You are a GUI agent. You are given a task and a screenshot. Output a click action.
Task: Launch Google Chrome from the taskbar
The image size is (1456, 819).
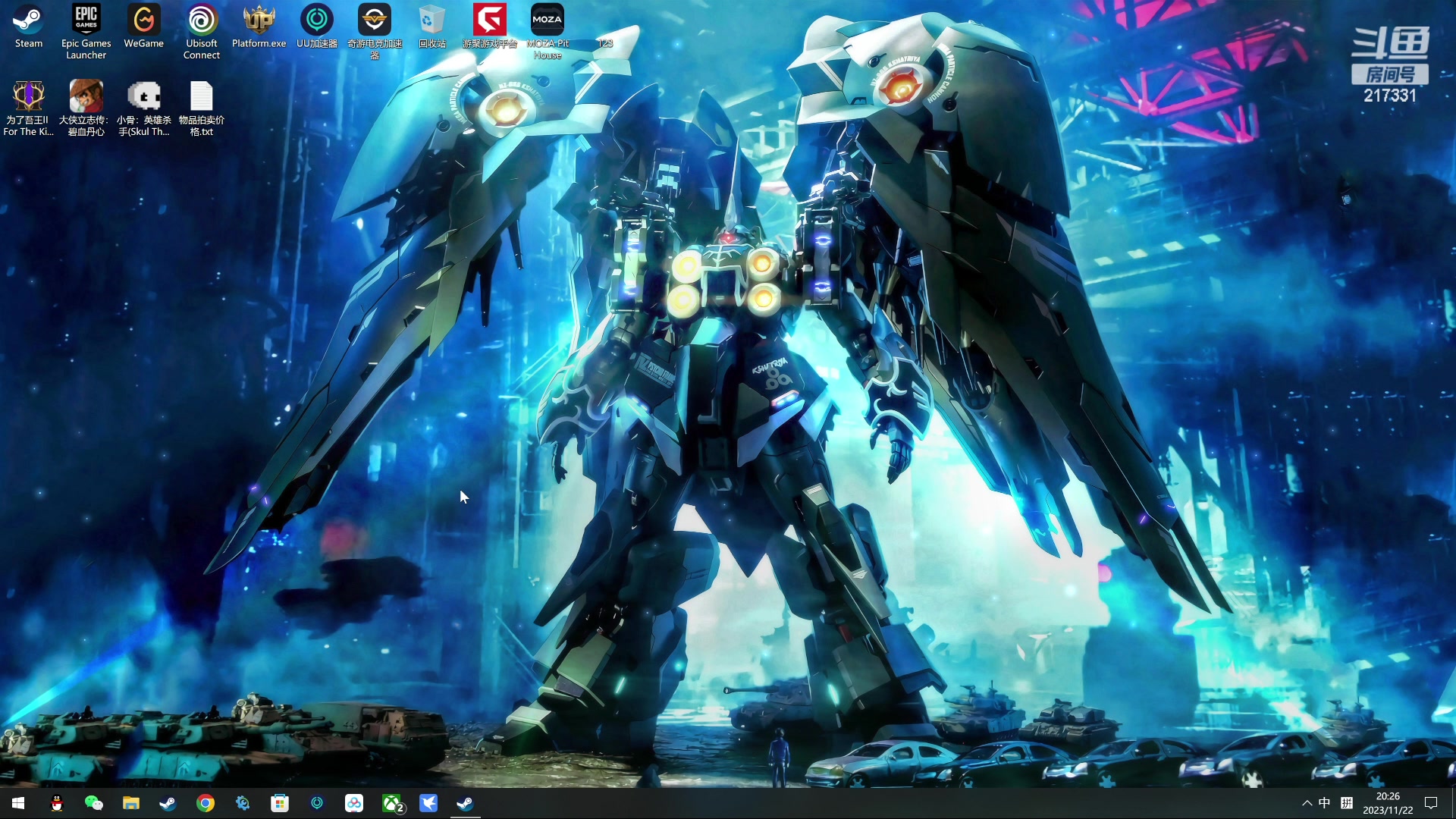point(206,803)
